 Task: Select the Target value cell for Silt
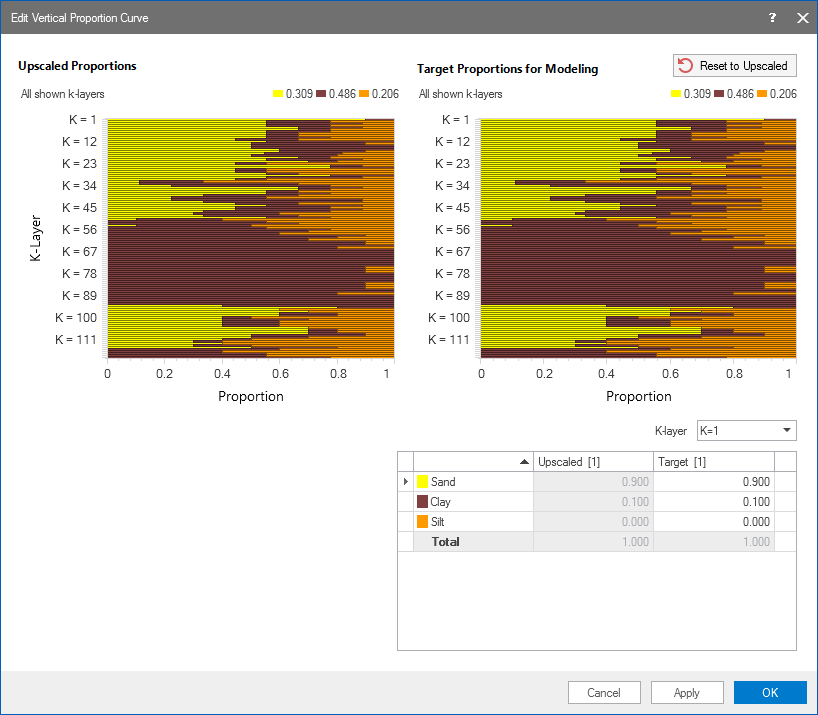point(713,522)
